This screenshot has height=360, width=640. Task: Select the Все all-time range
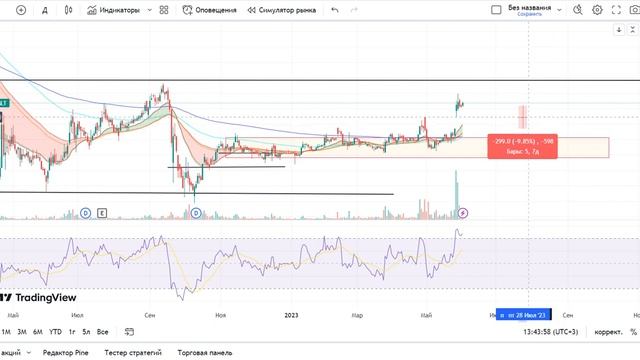102,332
